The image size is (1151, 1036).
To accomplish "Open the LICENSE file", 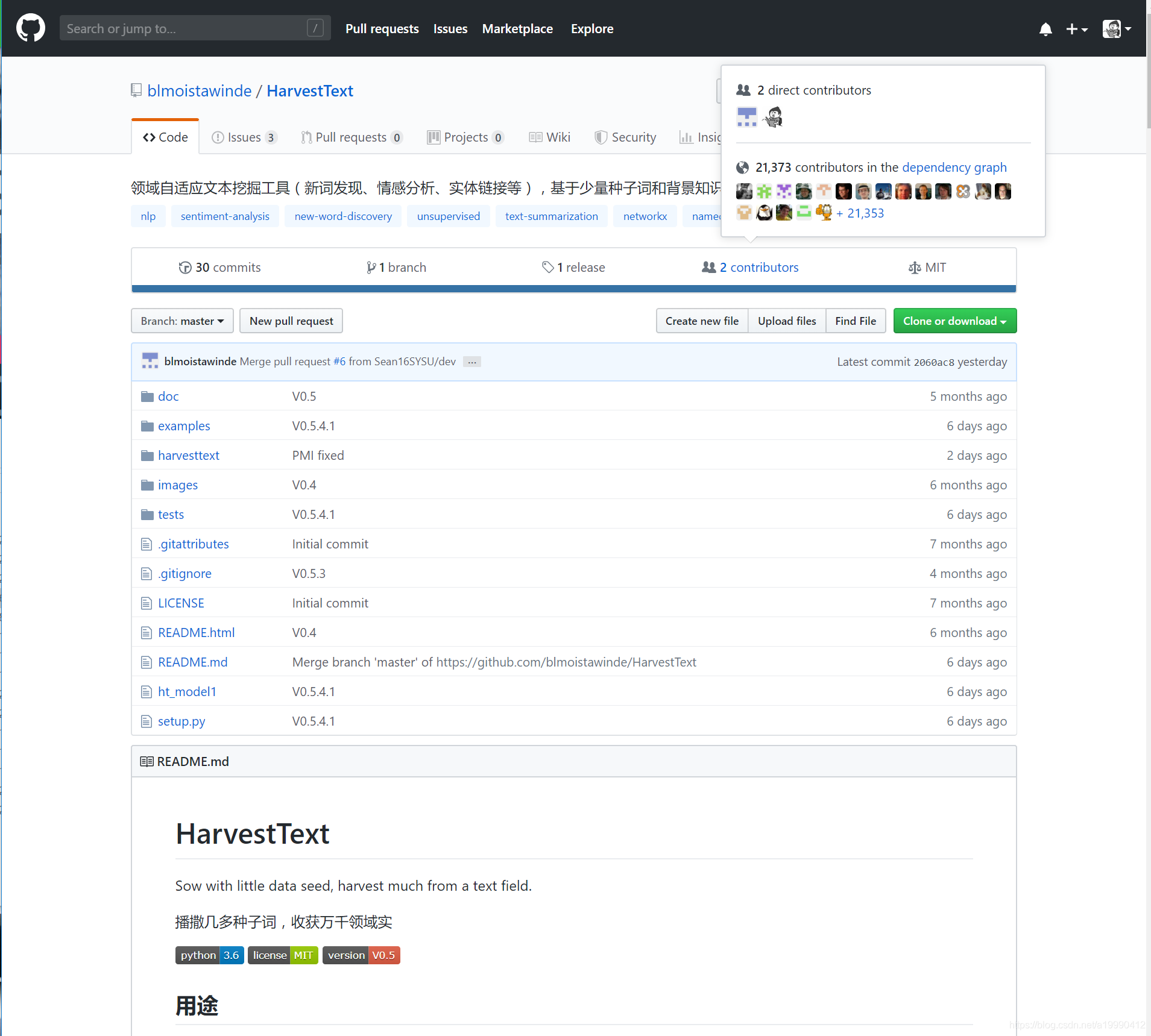I will [x=181, y=603].
